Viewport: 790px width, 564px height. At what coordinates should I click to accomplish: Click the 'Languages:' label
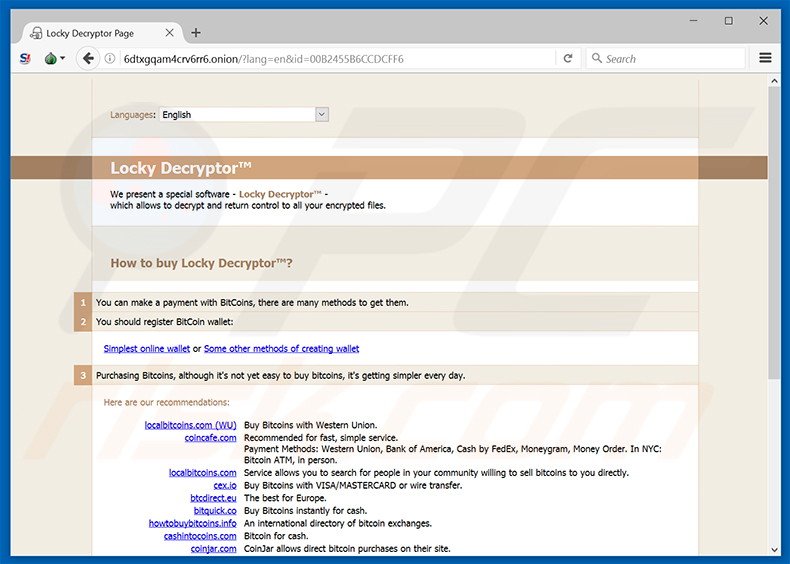pos(133,115)
